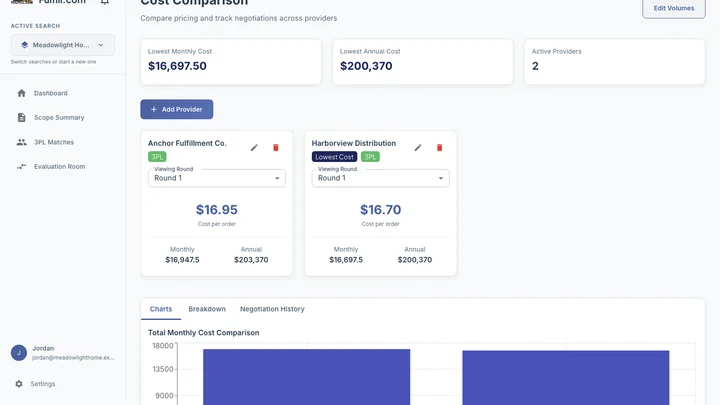
Task: Click the Add Provider button
Action: tap(177, 109)
